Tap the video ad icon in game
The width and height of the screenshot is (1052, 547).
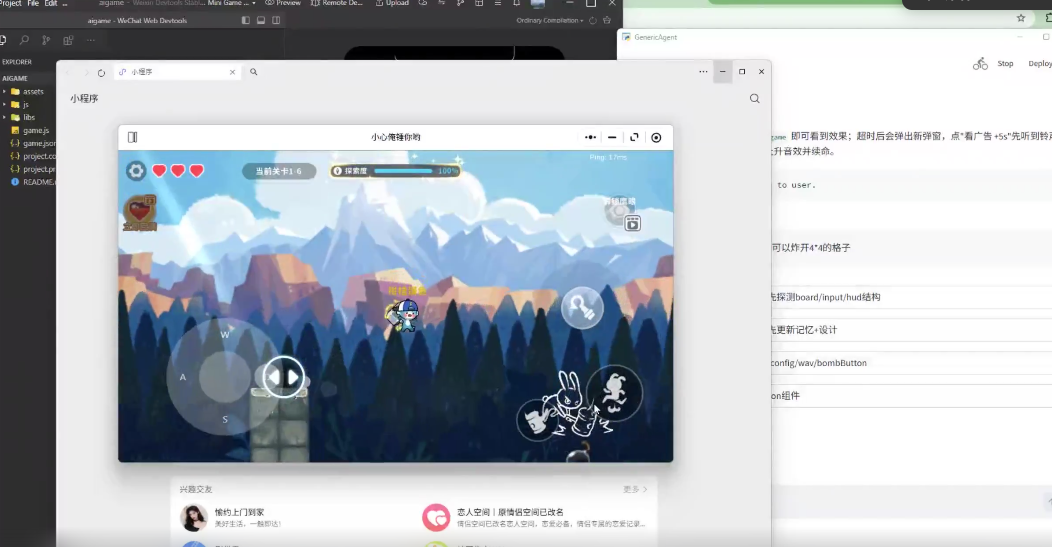(x=632, y=223)
